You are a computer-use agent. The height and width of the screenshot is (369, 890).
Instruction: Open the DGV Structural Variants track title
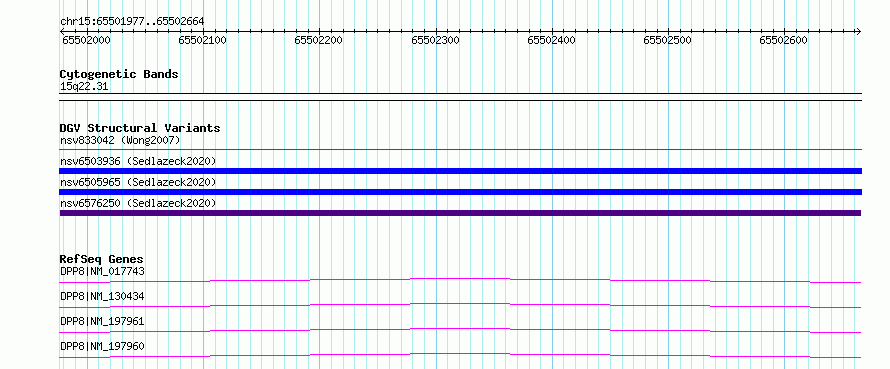tap(140, 128)
